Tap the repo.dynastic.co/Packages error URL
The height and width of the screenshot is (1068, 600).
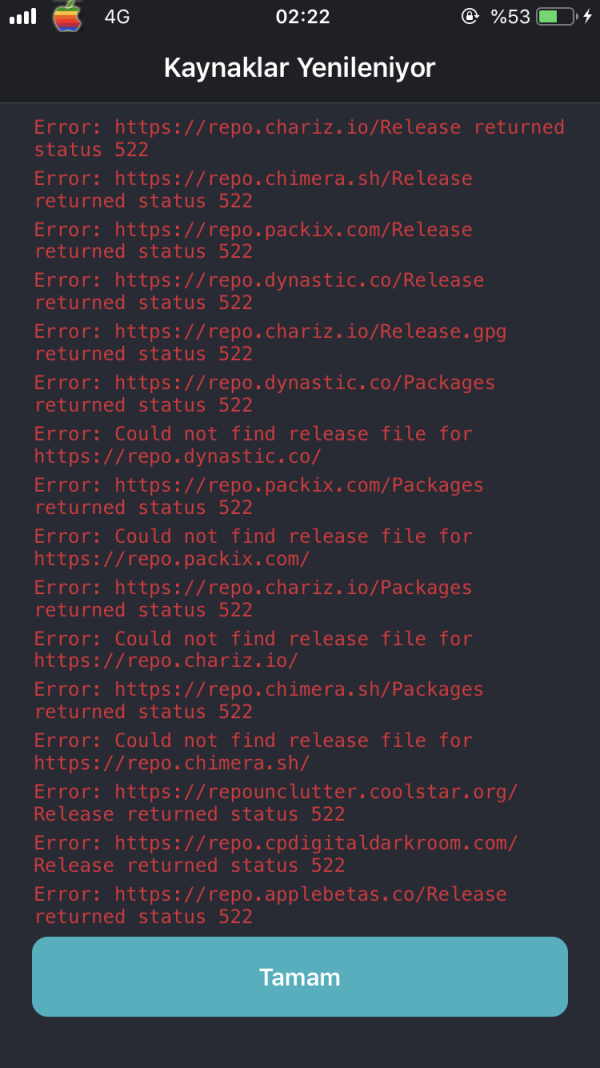click(305, 383)
